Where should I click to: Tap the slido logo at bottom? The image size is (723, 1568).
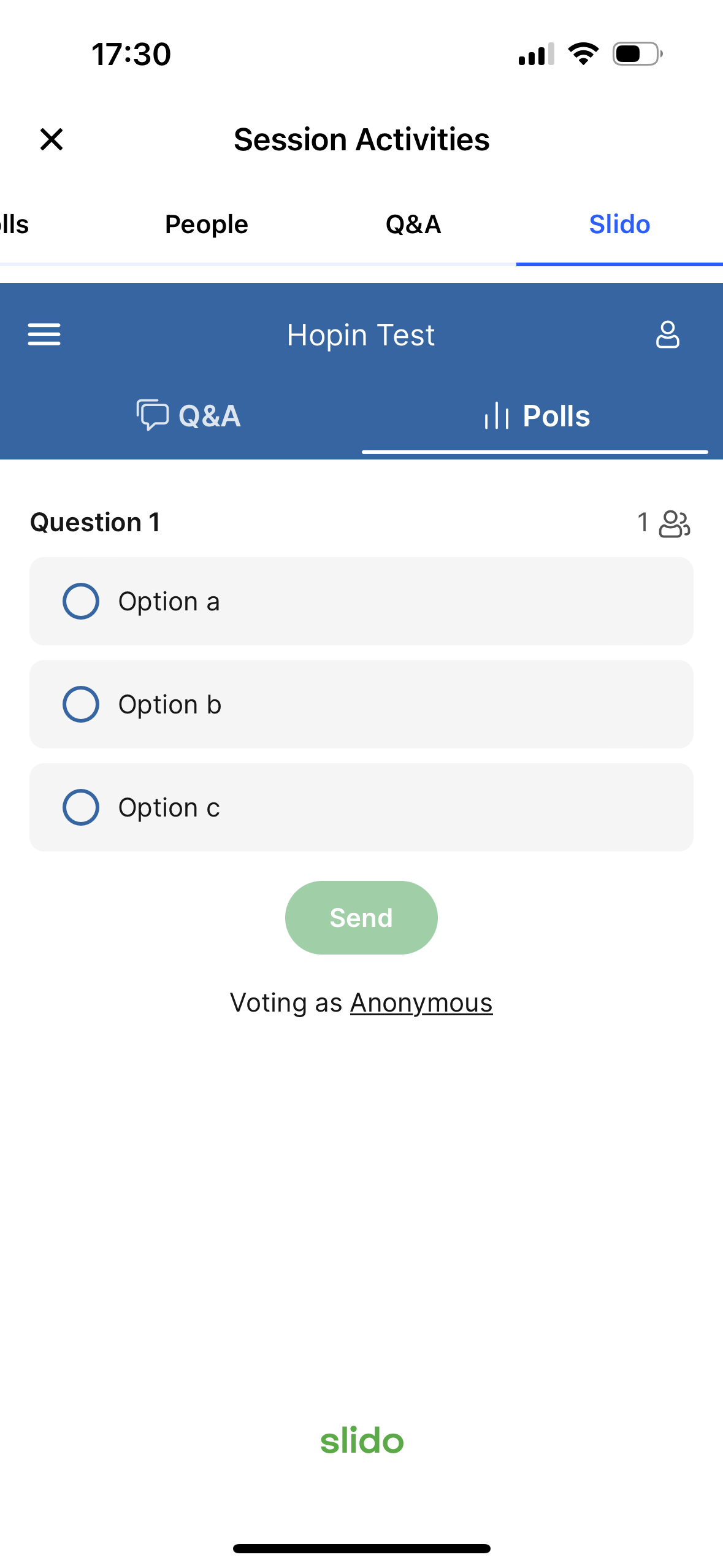coord(362,1440)
